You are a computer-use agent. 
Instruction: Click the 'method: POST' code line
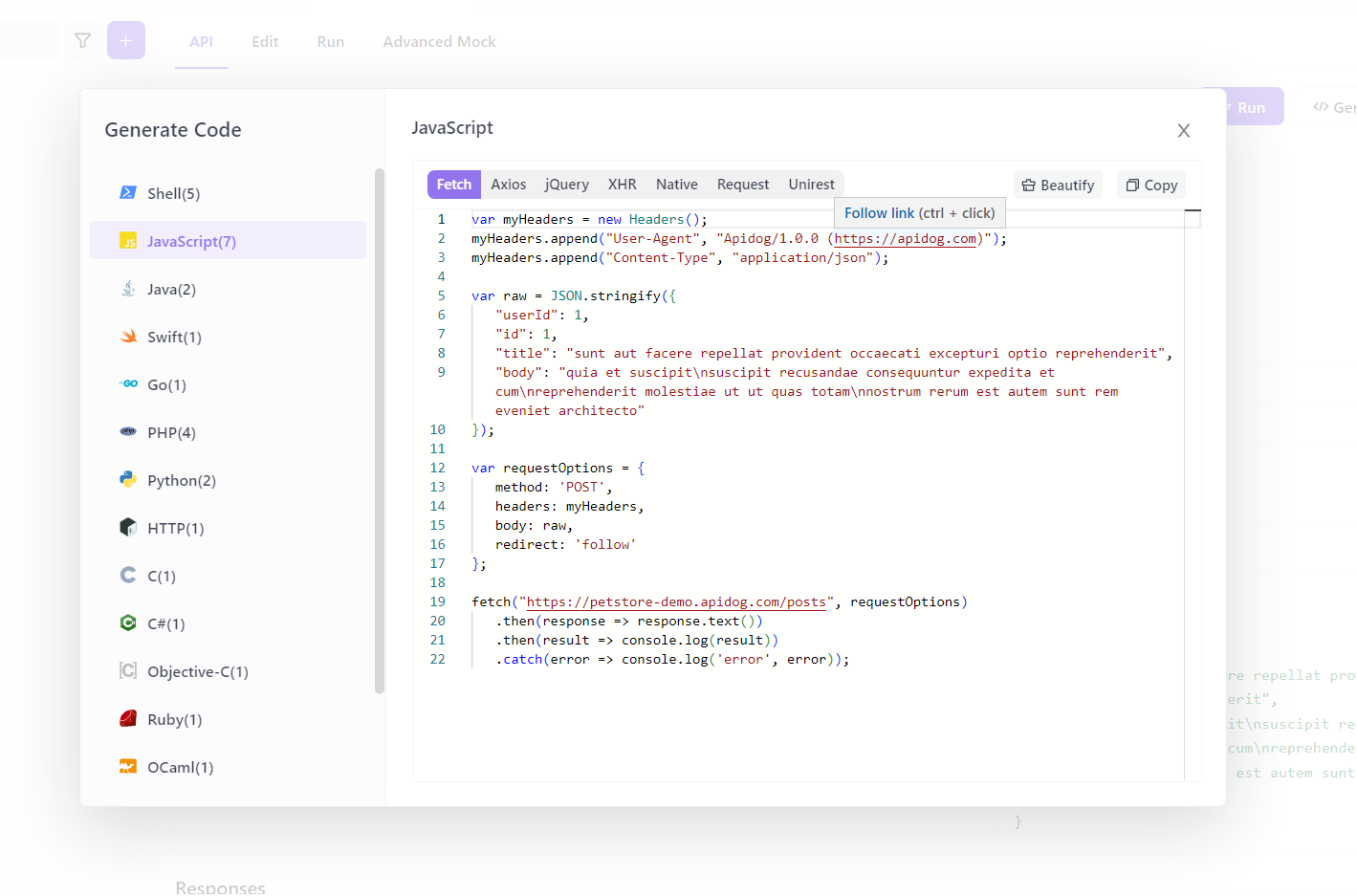553,488
